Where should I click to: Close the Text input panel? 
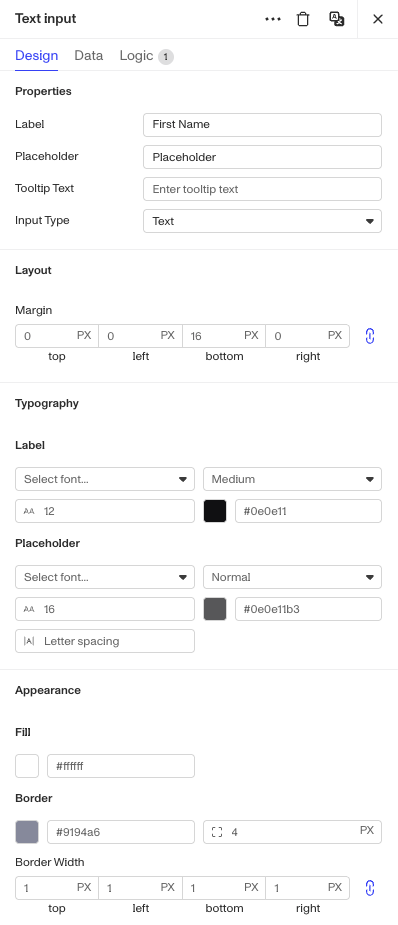pyautogui.click(x=378, y=19)
